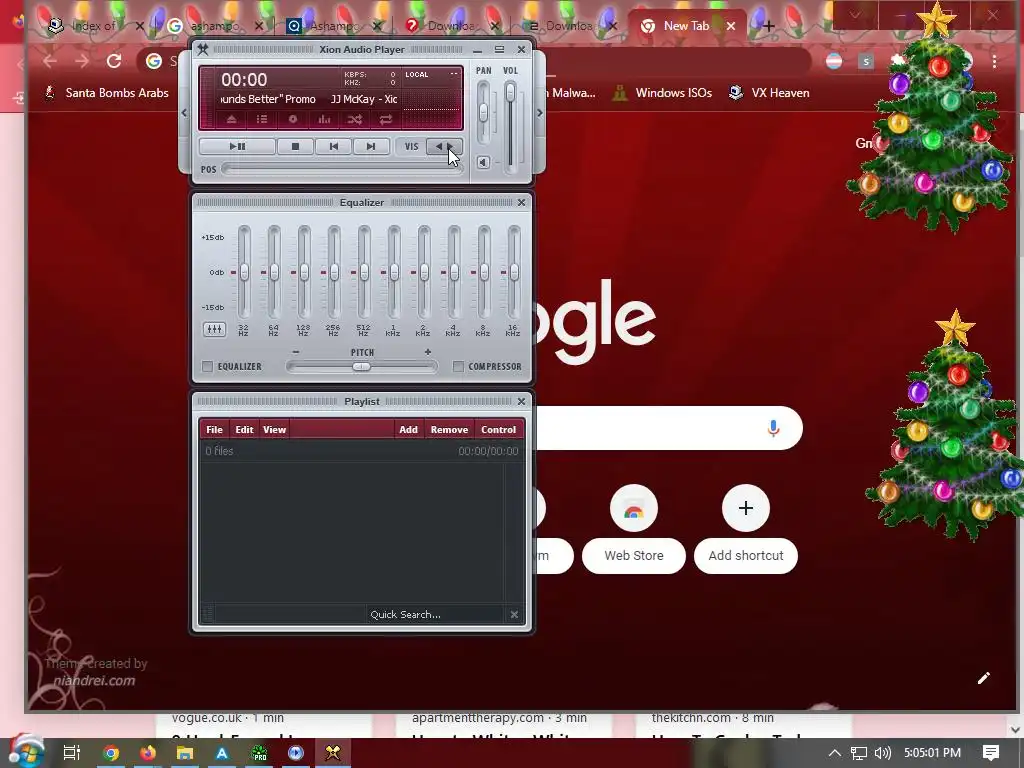The image size is (1024, 768).
Task: Open the playlist Edit menu
Action: pos(244,429)
